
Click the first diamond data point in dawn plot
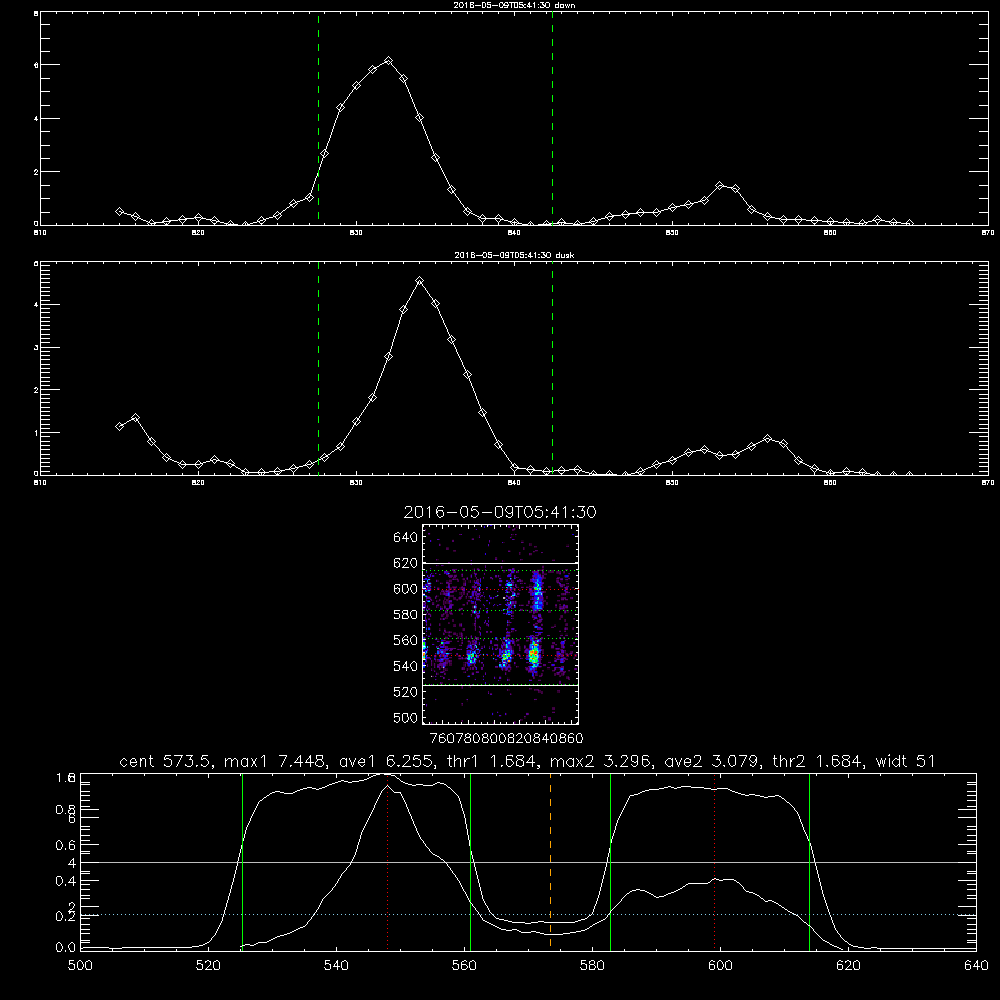coord(119,211)
